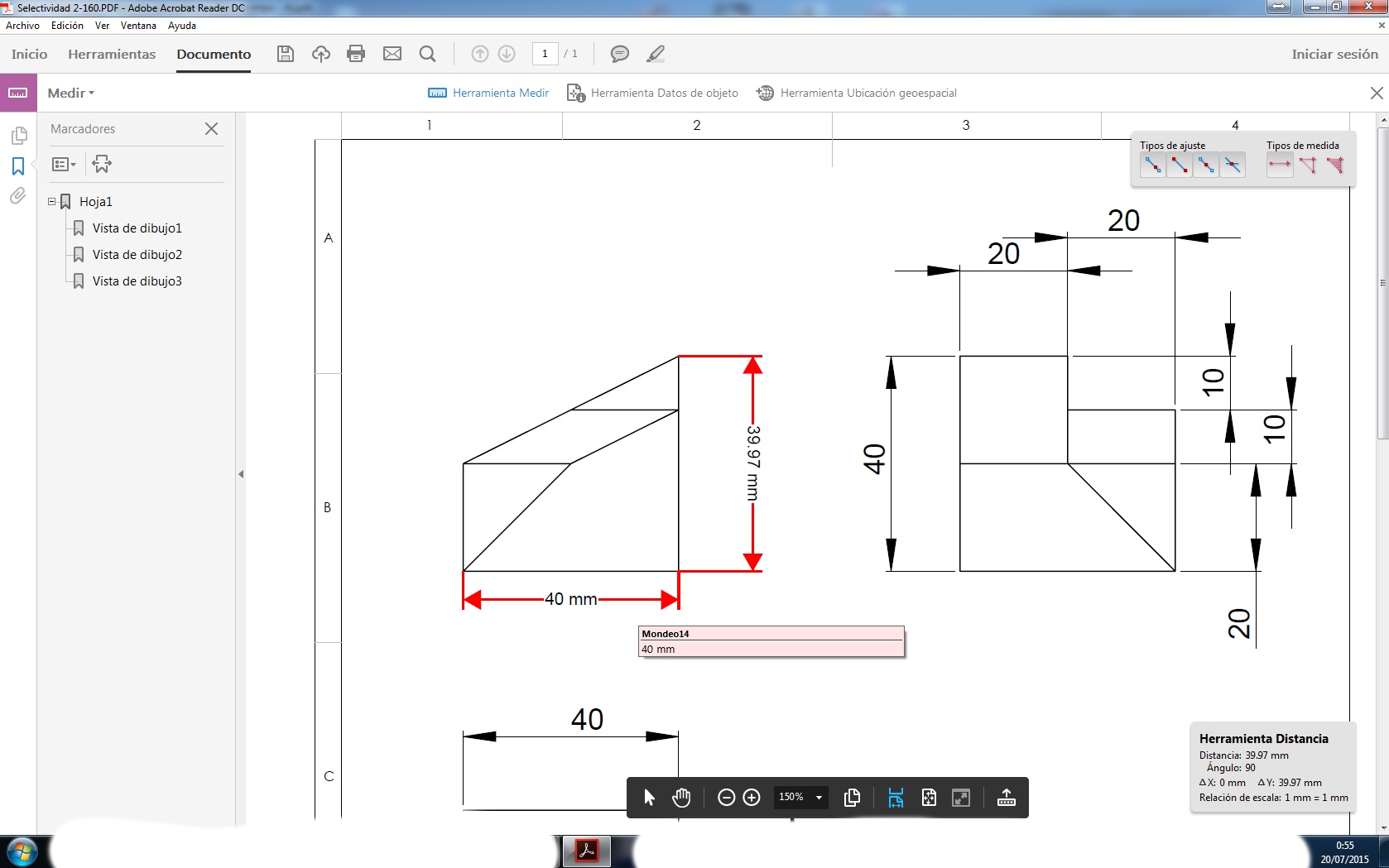Viewport: 1389px width, 868px height.
Task: Fit one full page to window
Action: (929, 797)
